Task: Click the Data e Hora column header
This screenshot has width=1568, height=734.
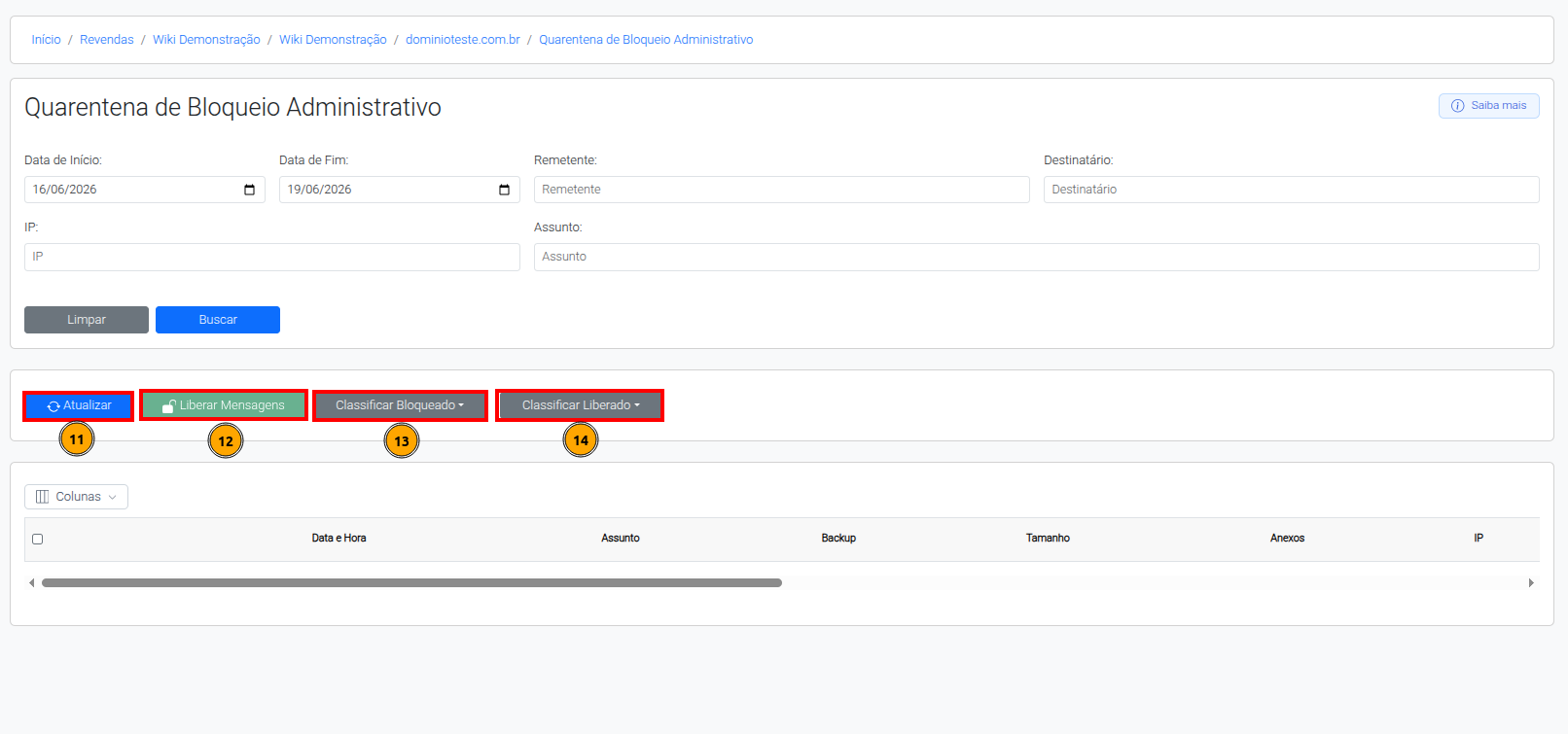Action: pos(339,539)
